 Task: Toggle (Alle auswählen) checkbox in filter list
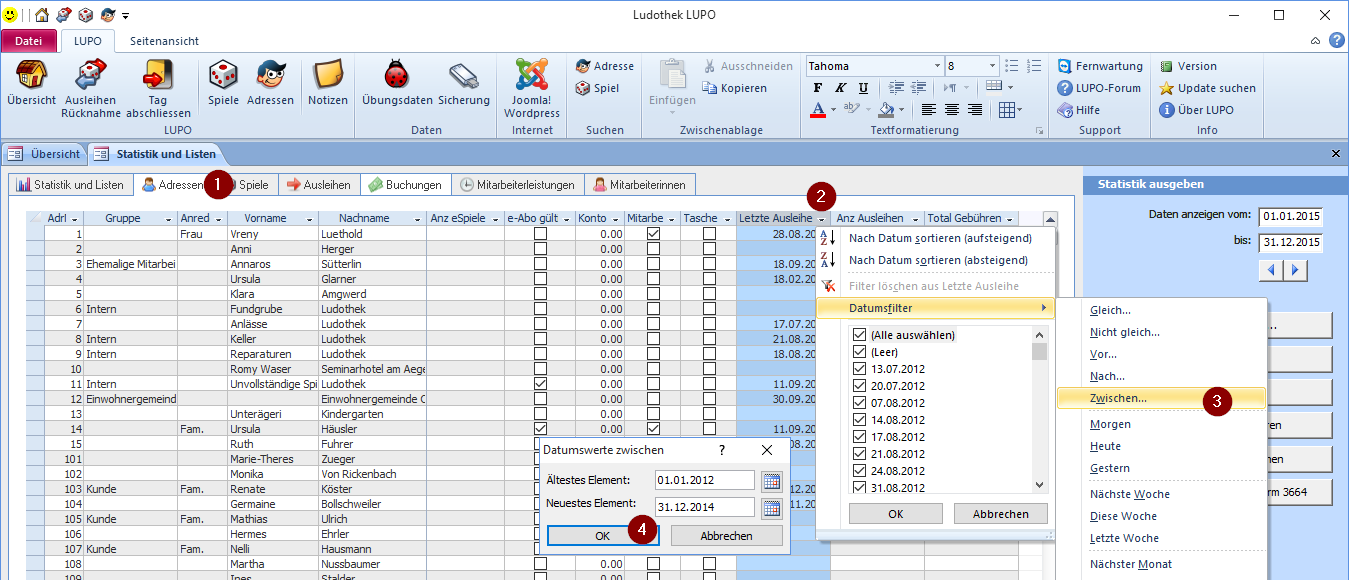[x=859, y=335]
